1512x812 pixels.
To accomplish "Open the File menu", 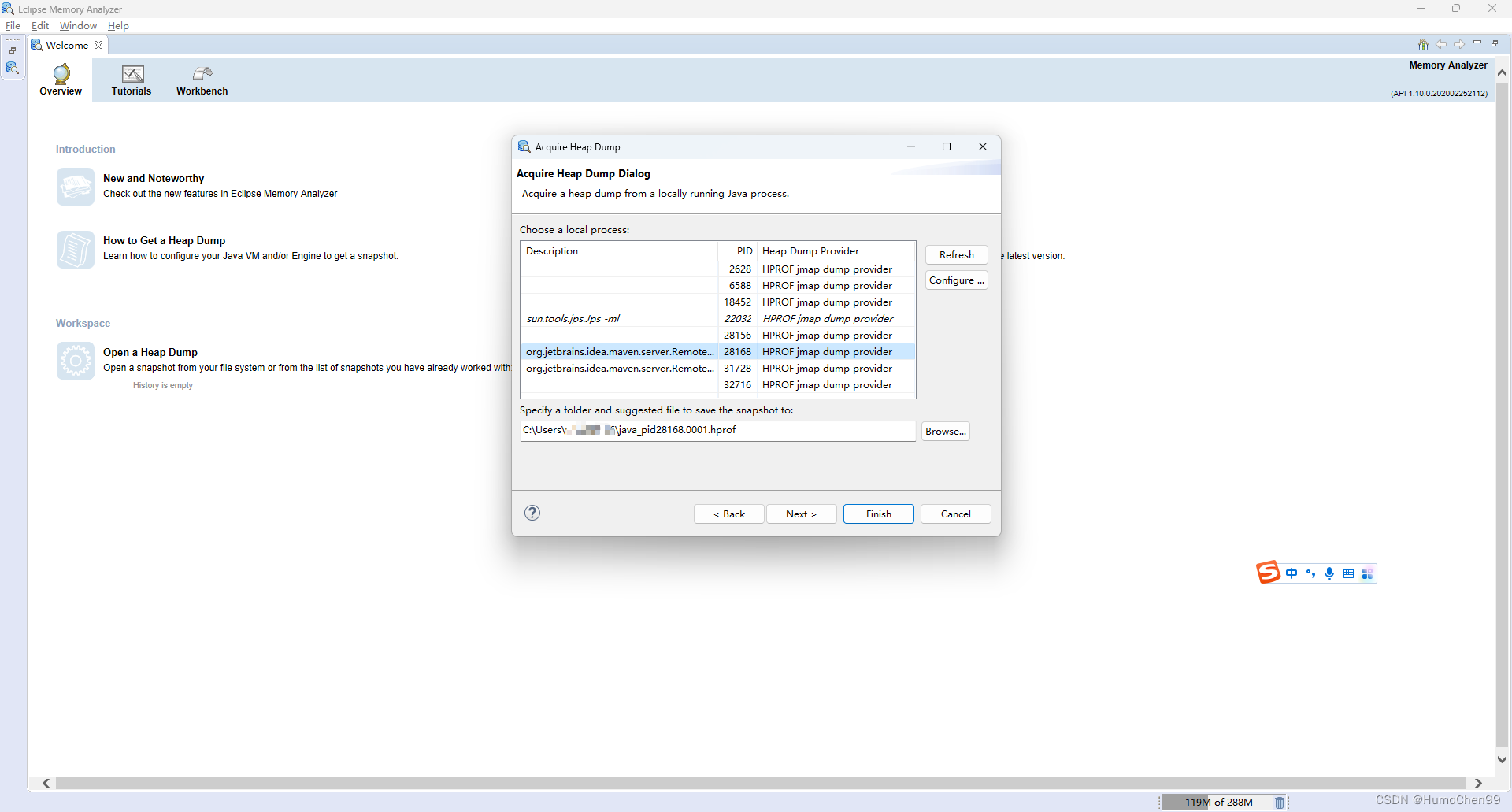I will 13,26.
